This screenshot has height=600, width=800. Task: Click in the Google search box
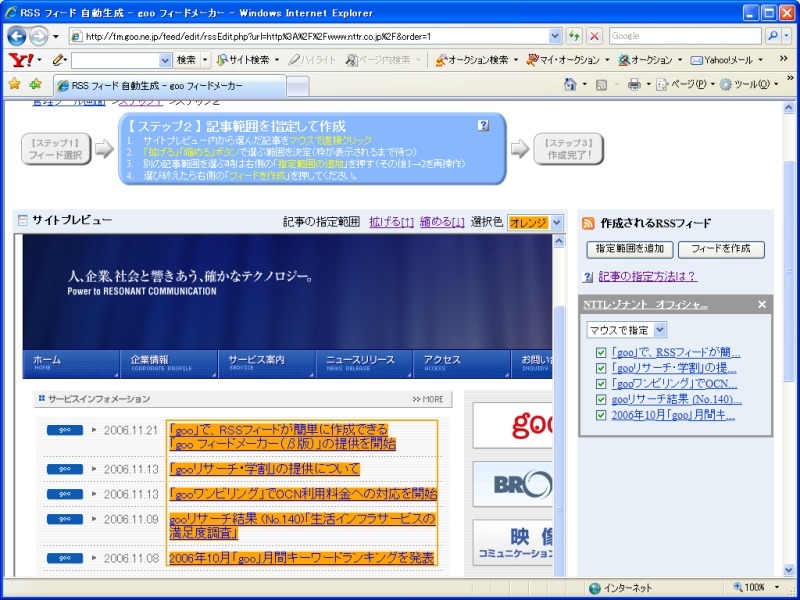pyautogui.click(x=685, y=36)
